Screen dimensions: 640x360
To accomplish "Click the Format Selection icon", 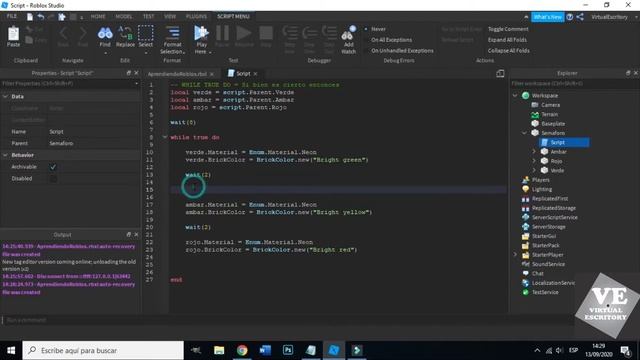I will (x=173, y=33).
